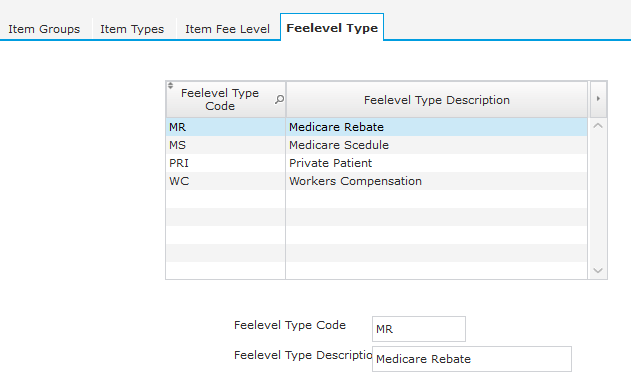Click the scrollbar up arrow in the table
631x389 pixels.
click(x=598, y=126)
